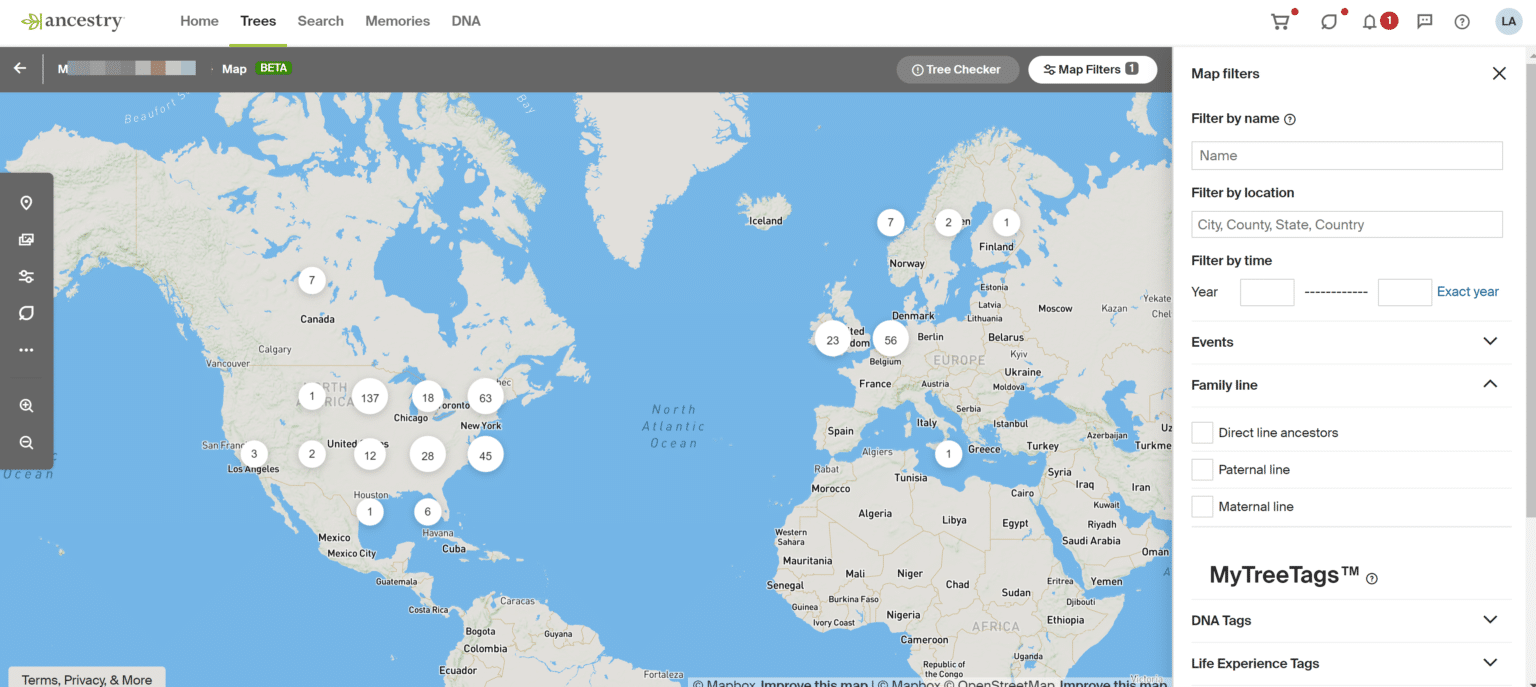1536x687 pixels.
Task: Check the Maternal line checkbox
Action: click(1202, 506)
